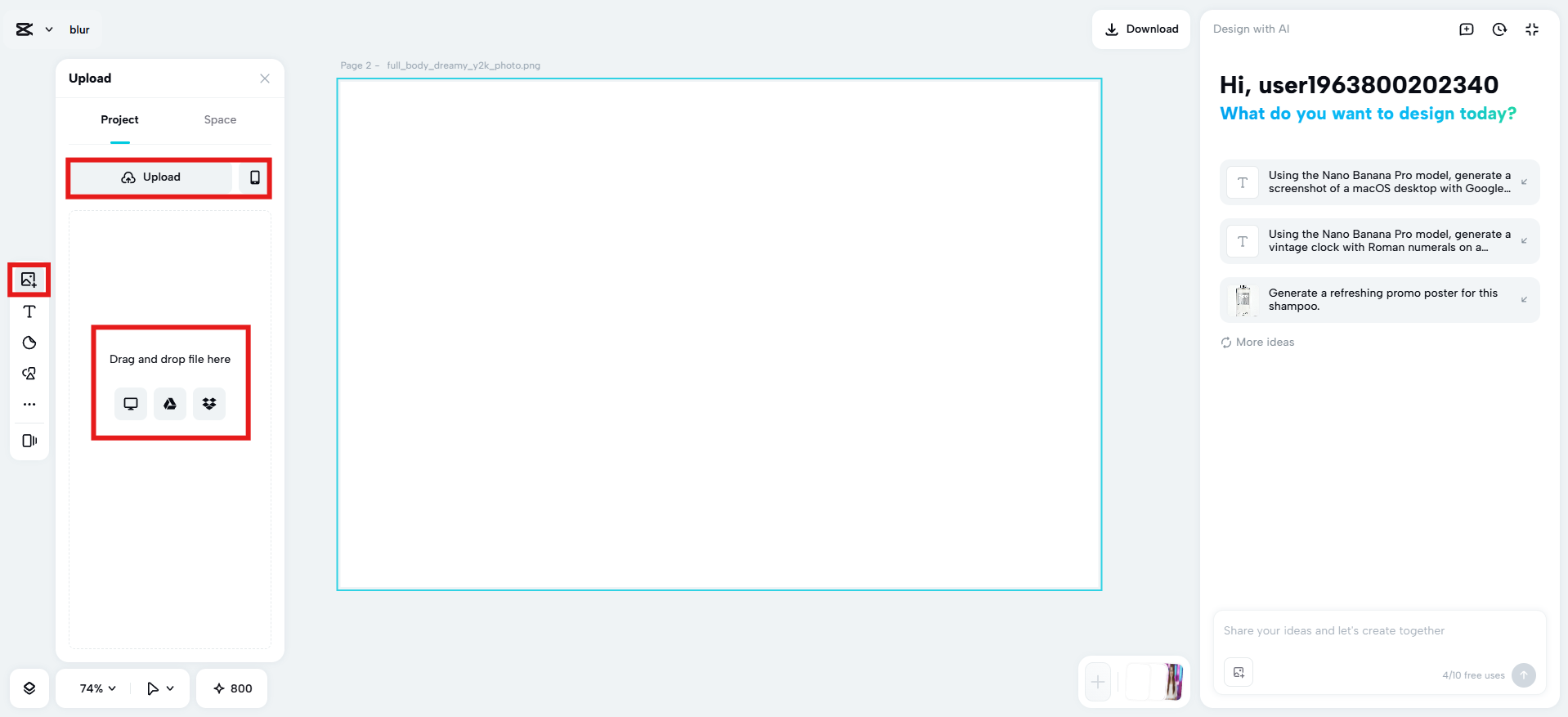The image size is (1568, 717).
Task: Click the More ideas link
Action: point(1257,343)
